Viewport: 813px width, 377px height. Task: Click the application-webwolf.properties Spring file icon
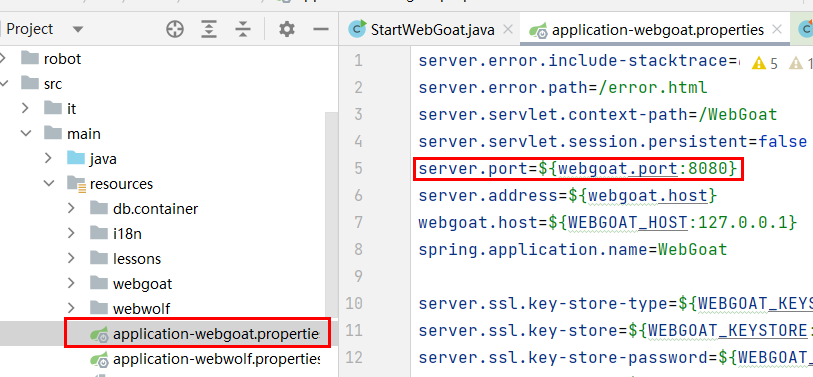point(99,359)
